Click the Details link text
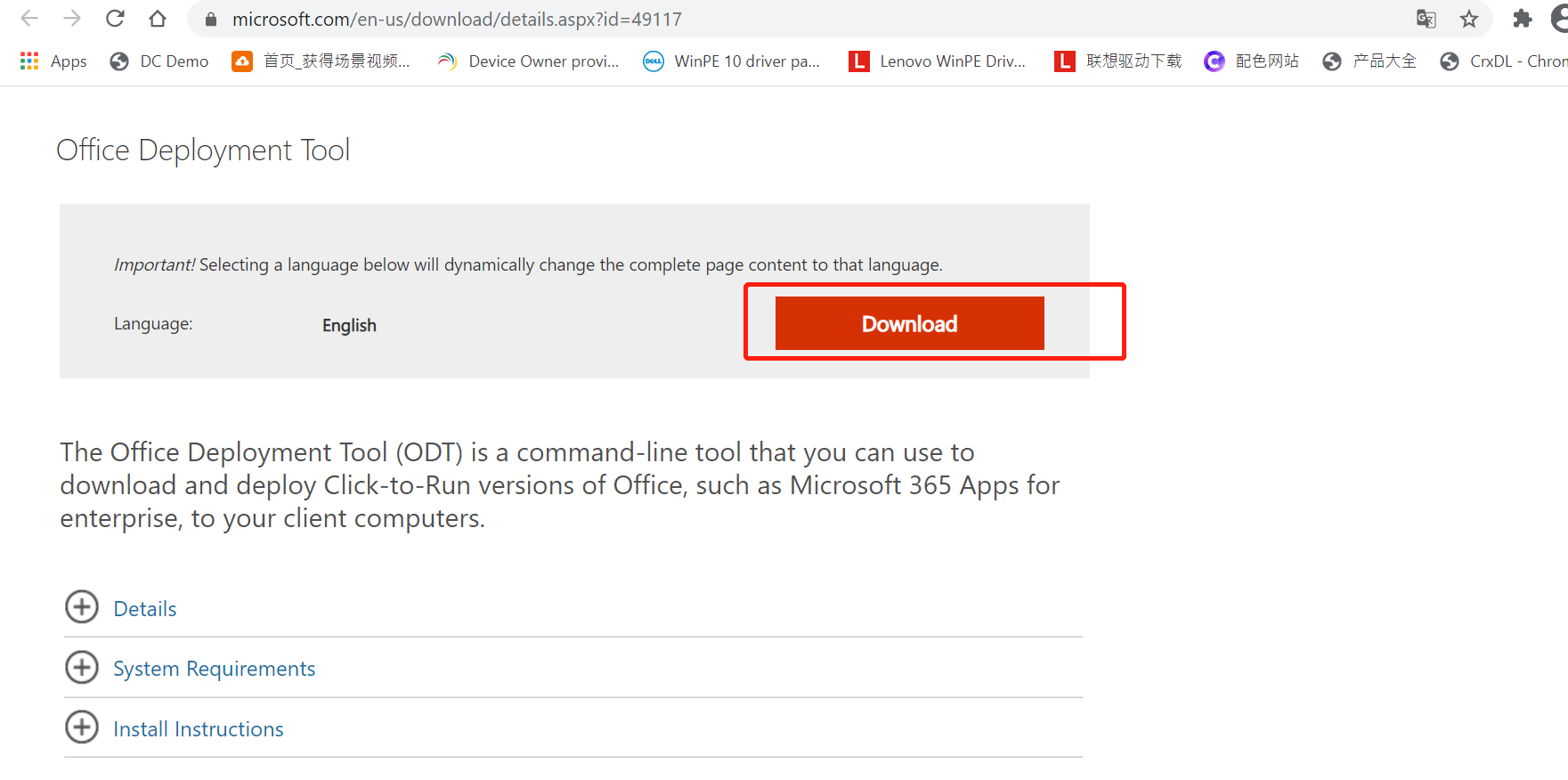This screenshot has width=1568, height=780. [145, 609]
